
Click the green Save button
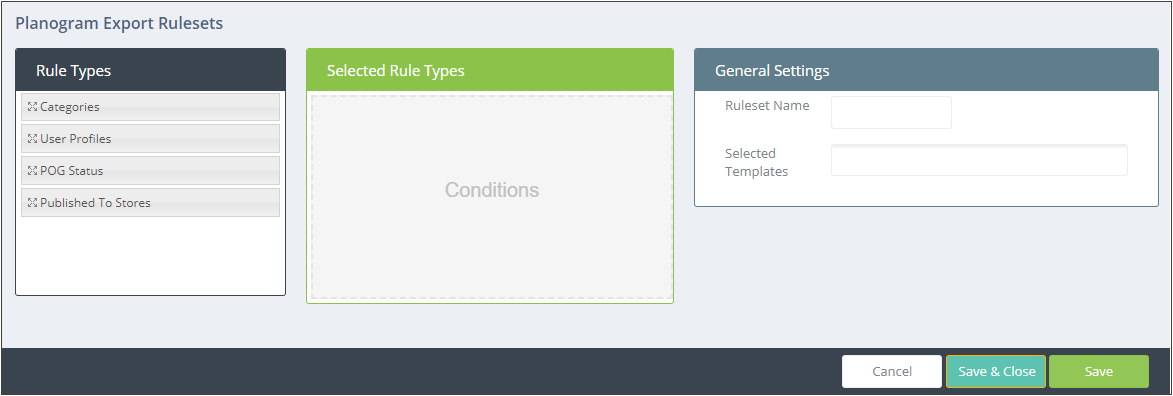click(x=1098, y=371)
